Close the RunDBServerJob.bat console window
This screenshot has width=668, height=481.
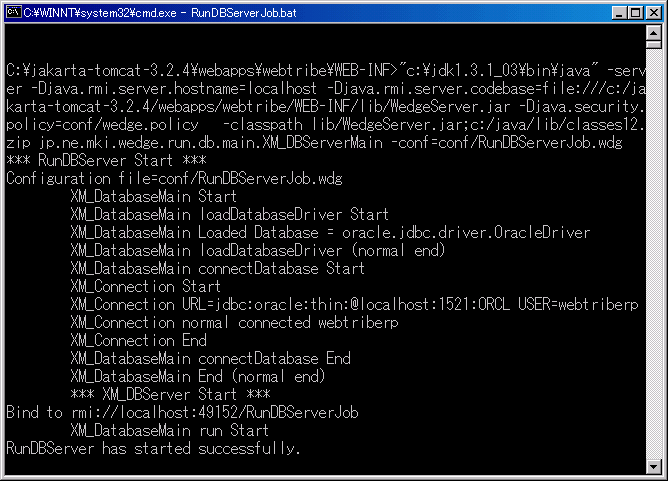[x=650, y=12]
